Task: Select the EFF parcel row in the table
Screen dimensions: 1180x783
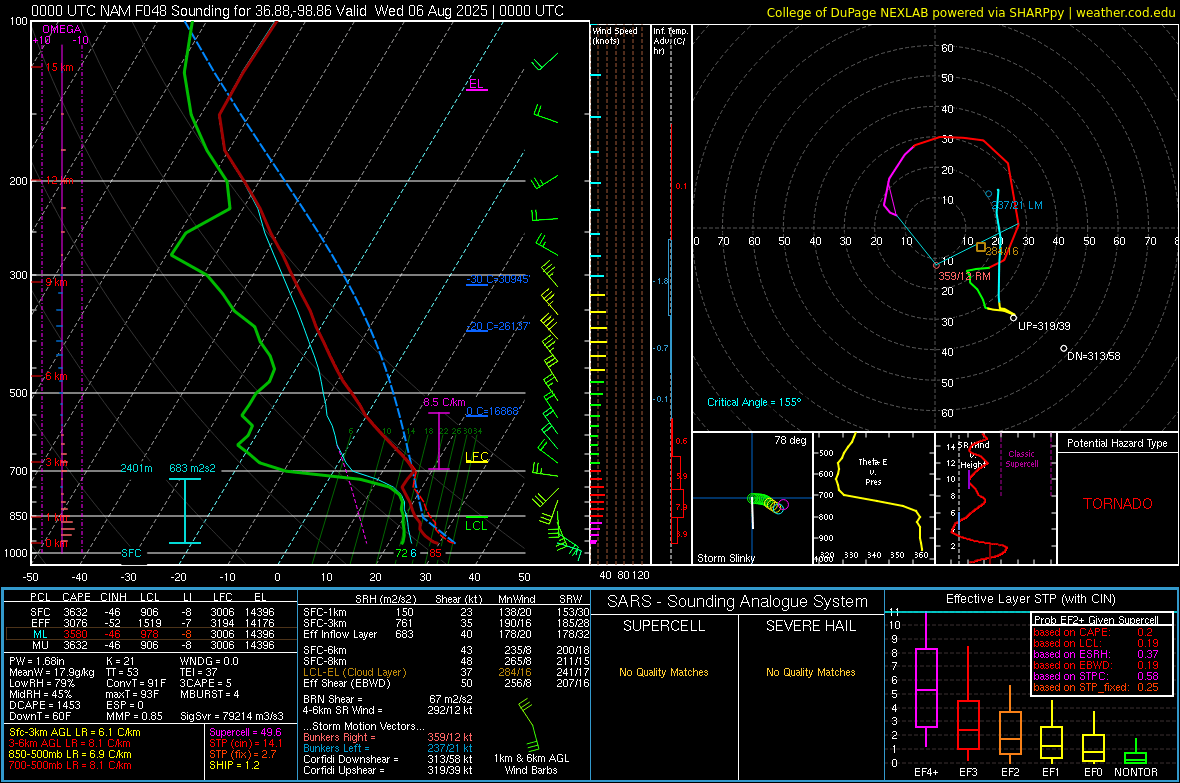Action: point(152,623)
